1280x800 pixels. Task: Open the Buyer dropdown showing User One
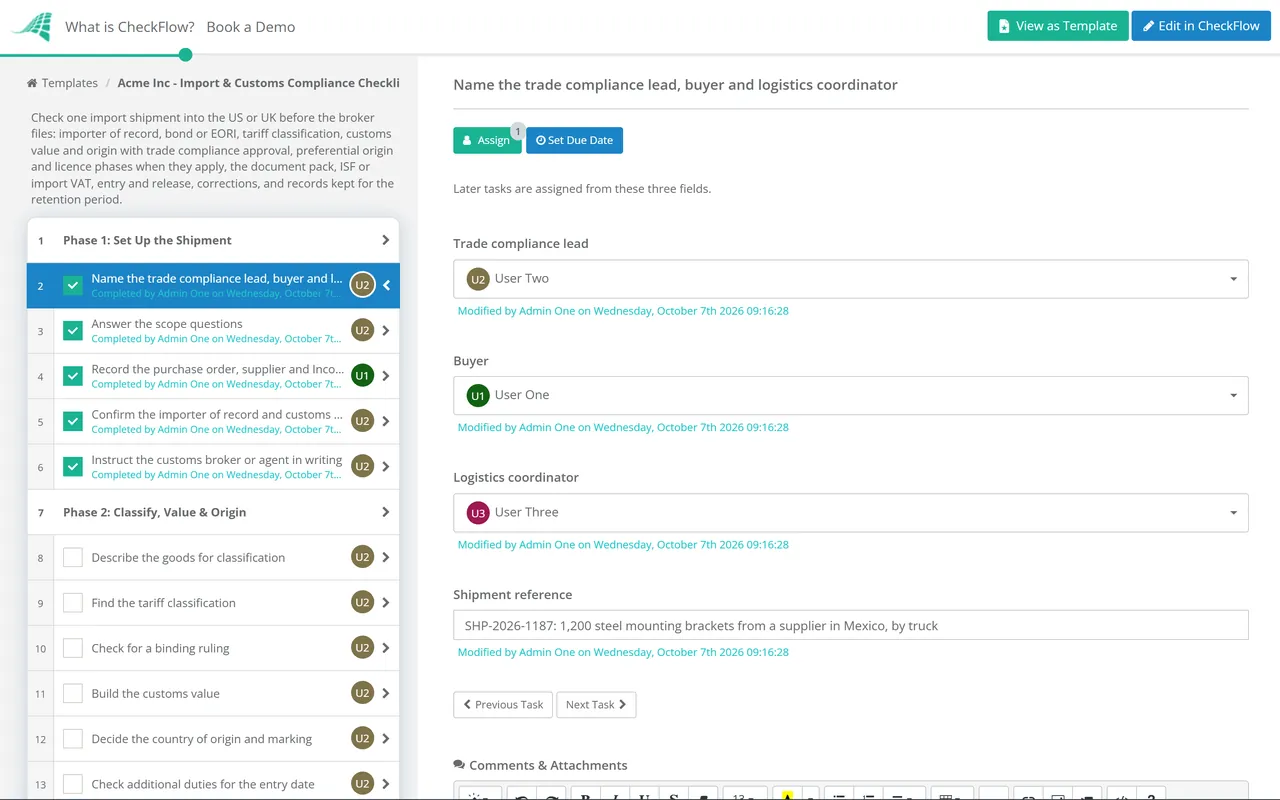click(851, 395)
